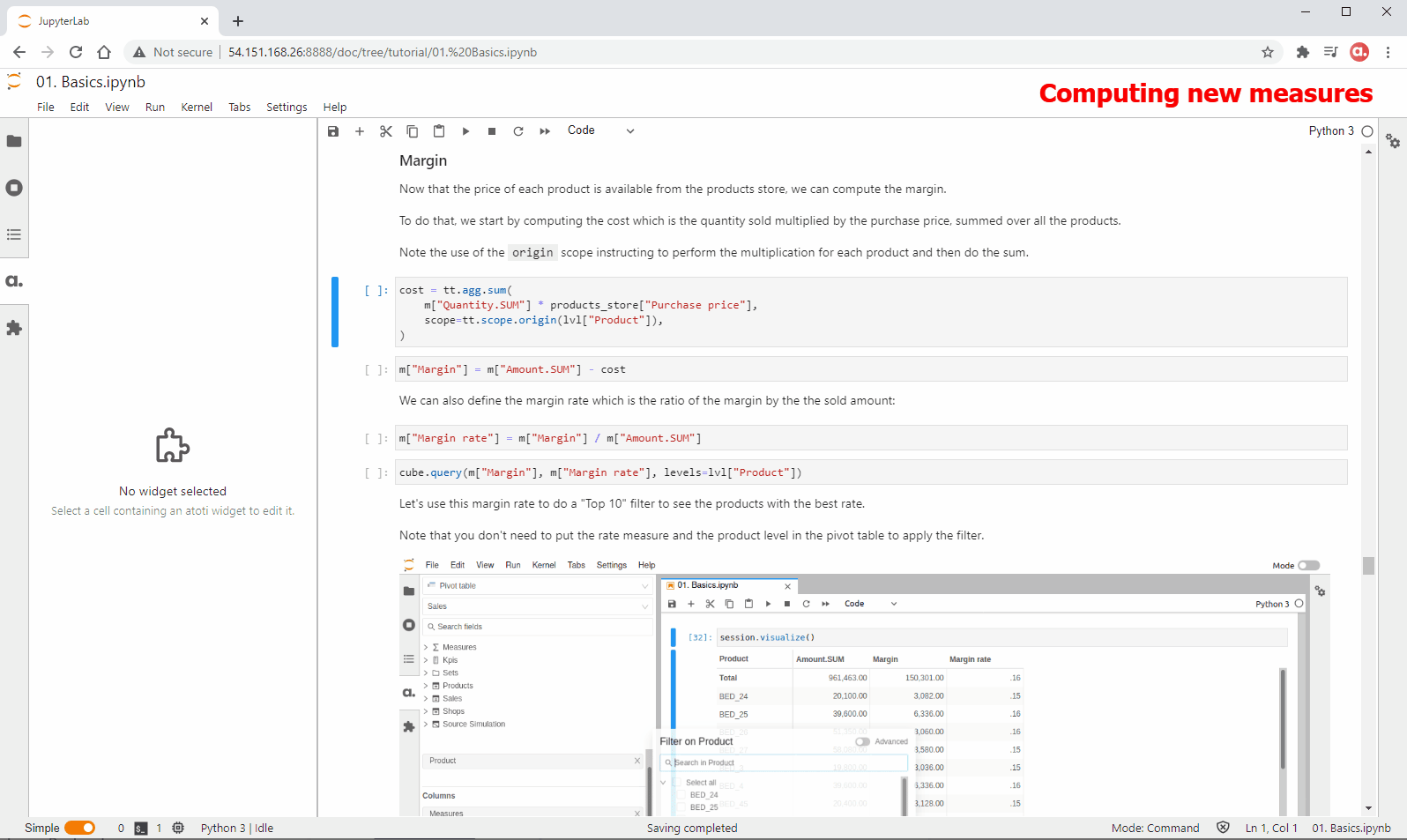Click the notebook title 01. Basics.ipynb
1407x840 pixels.
[x=91, y=82]
